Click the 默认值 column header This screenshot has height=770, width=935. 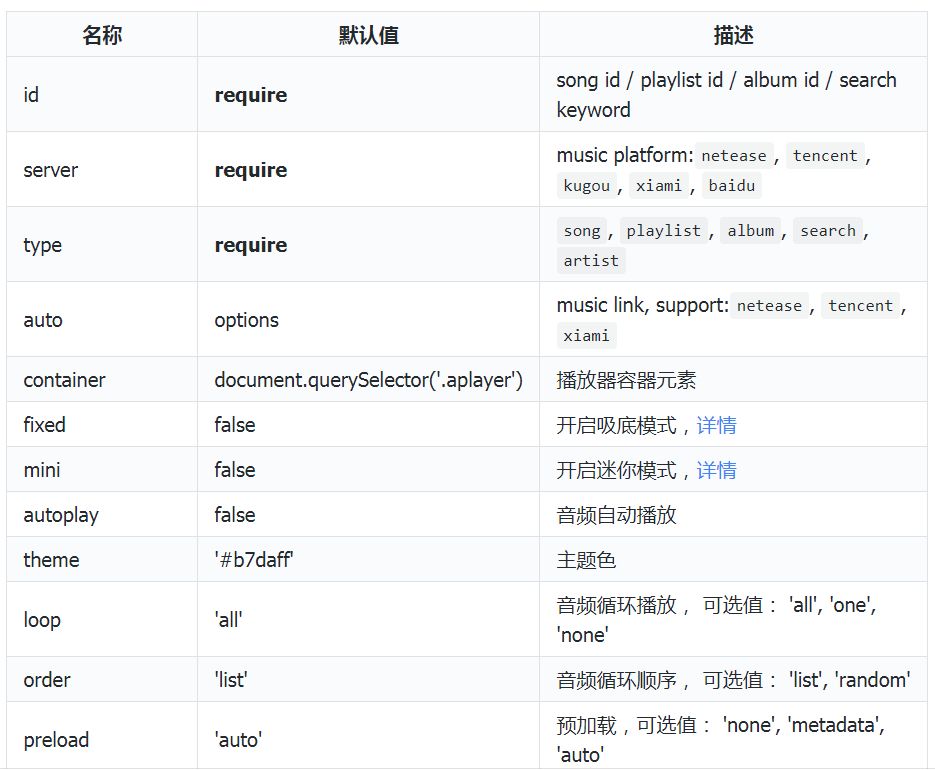coord(368,35)
